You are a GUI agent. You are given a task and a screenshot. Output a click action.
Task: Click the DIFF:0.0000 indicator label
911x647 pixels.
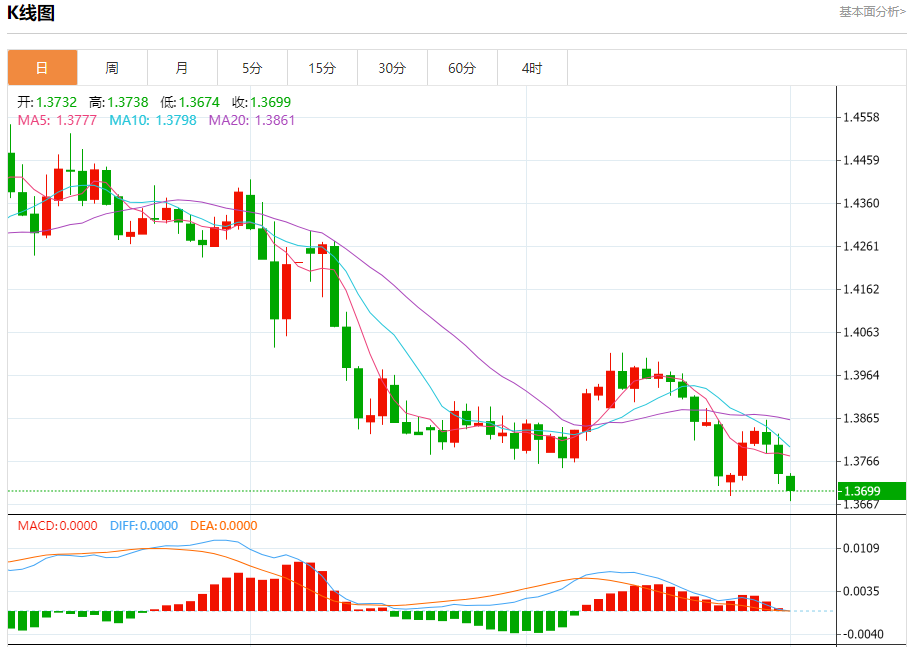(x=144, y=526)
